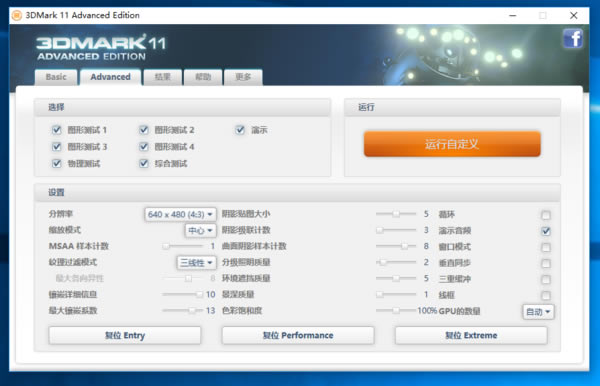Click the 复位 Entry button
Image resolution: width=600 pixels, height=386 pixels.
point(125,336)
